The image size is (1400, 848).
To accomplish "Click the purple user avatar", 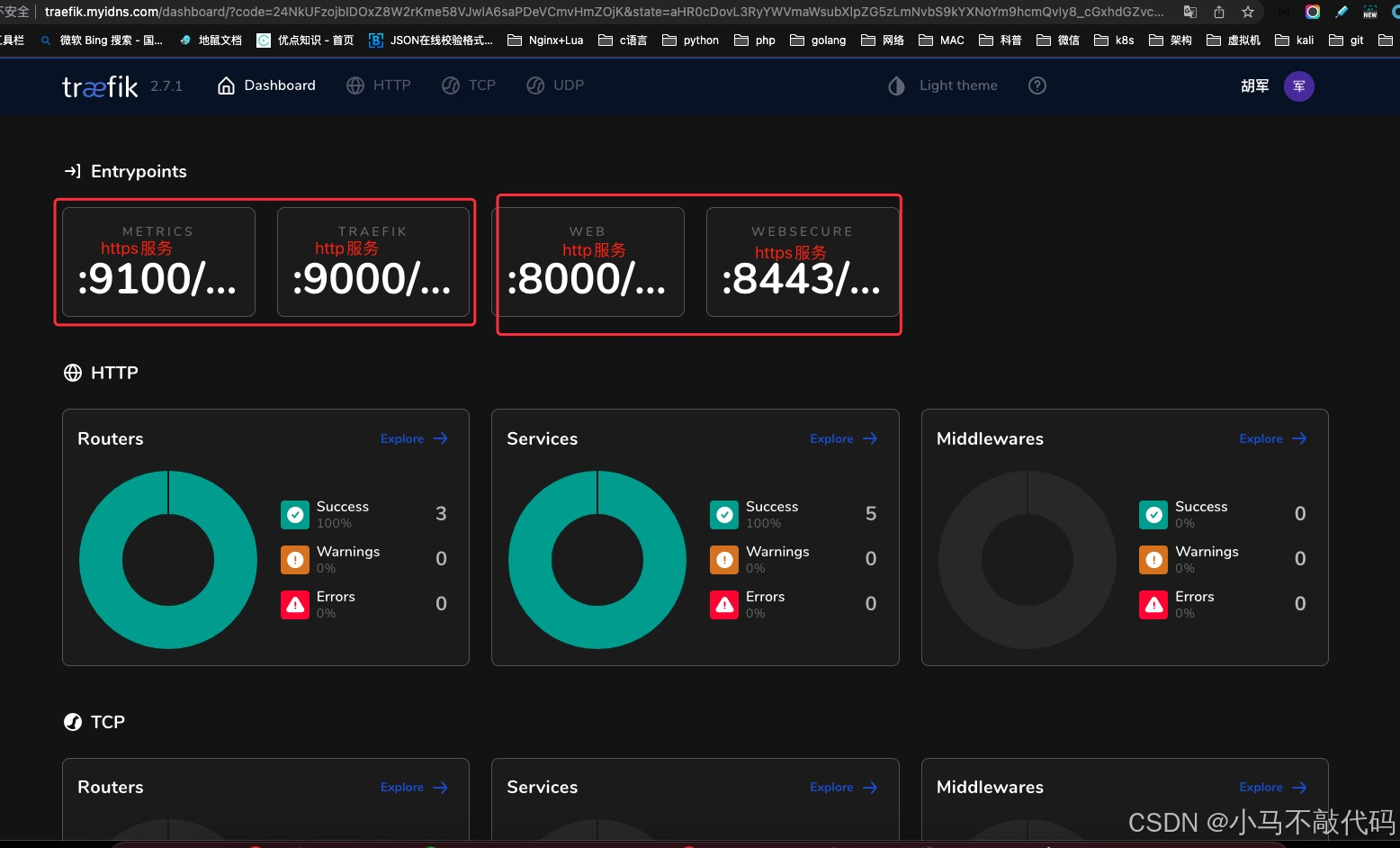I will click(1298, 86).
